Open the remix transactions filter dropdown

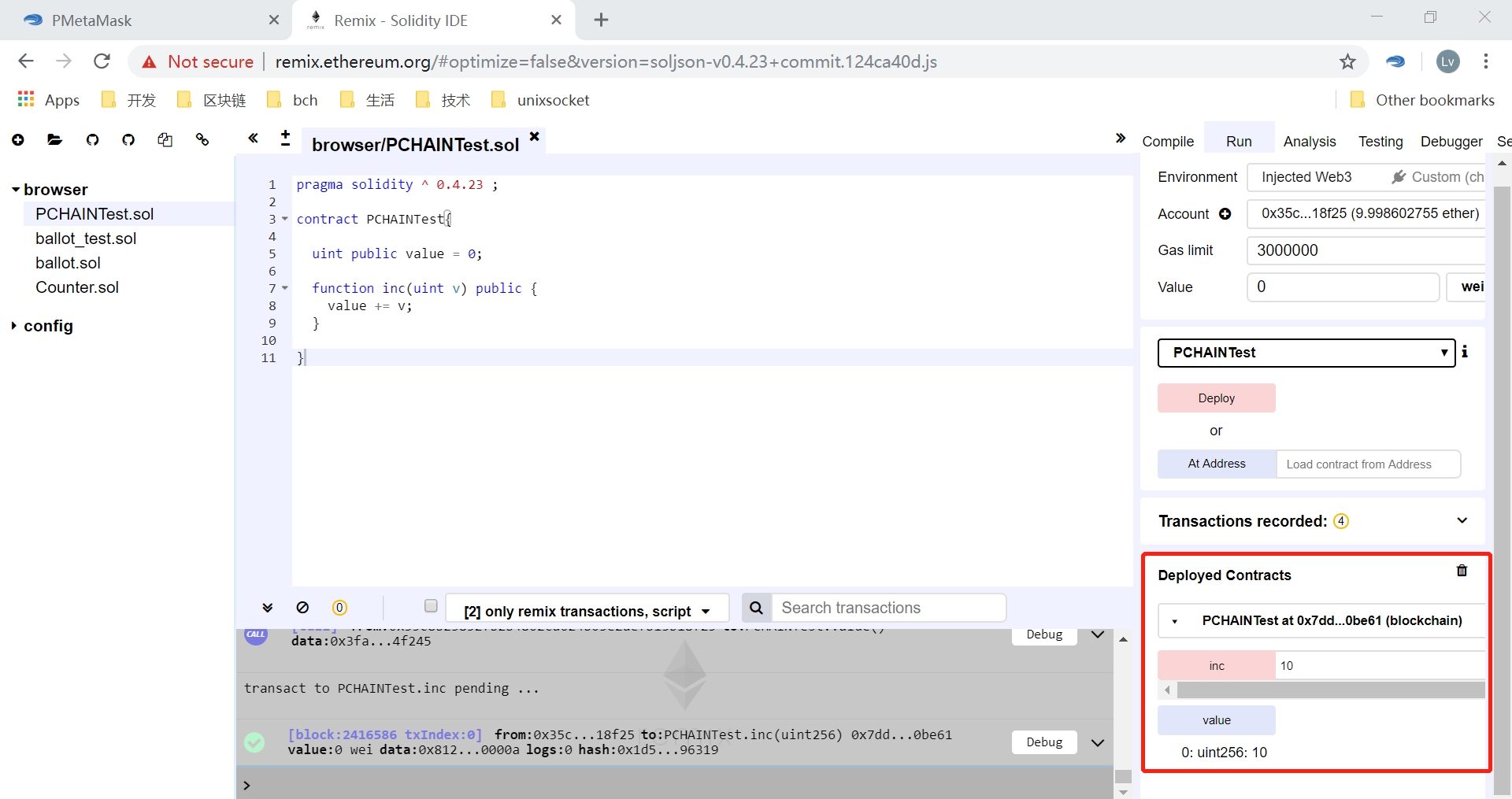pyautogui.click(x=587, y=611)
